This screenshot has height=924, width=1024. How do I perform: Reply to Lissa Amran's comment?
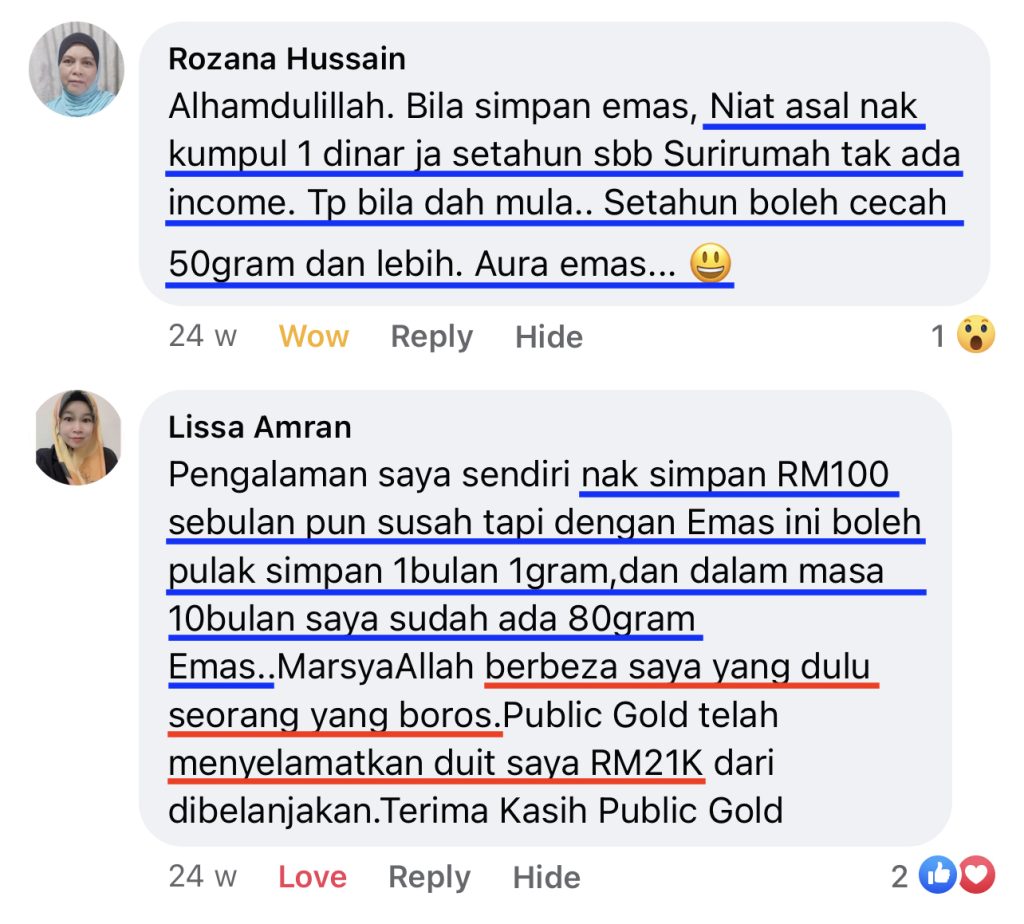[x=429, y=878]
